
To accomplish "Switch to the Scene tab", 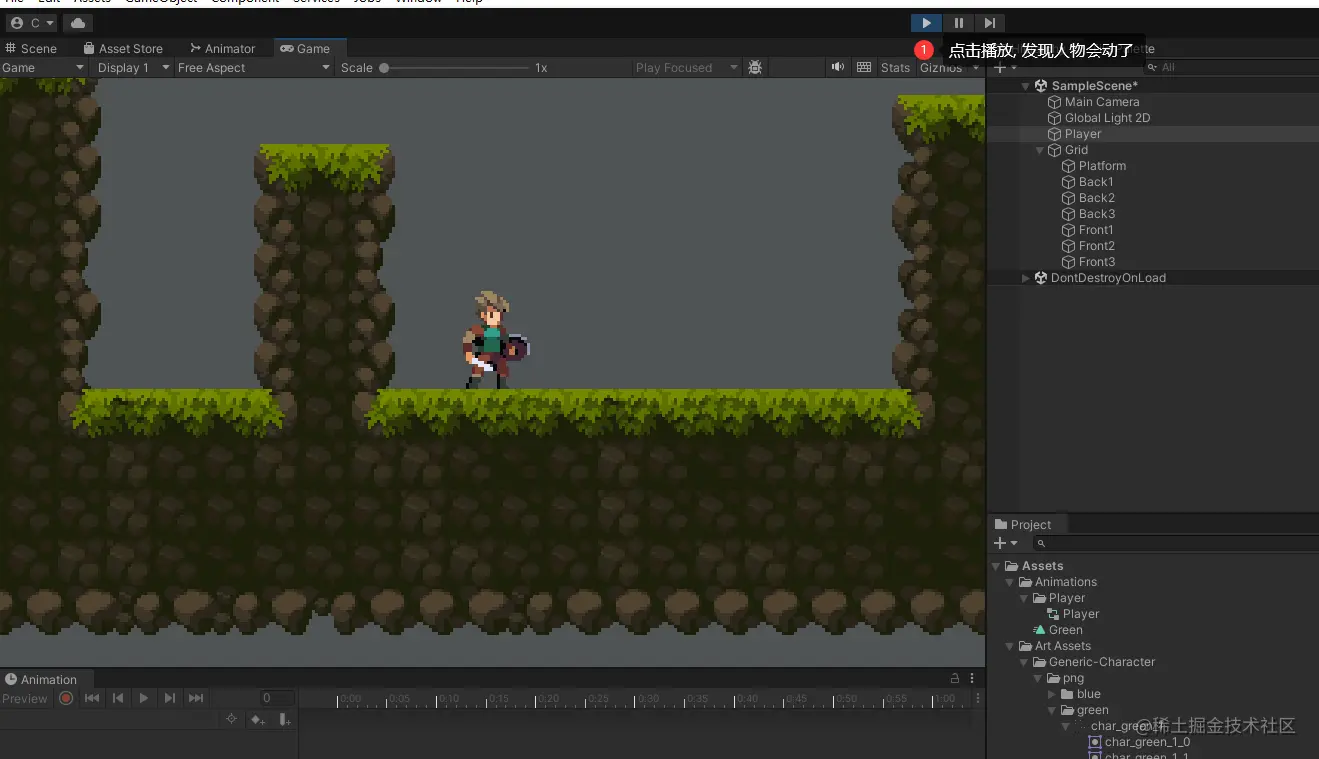I will pos(31,48).
